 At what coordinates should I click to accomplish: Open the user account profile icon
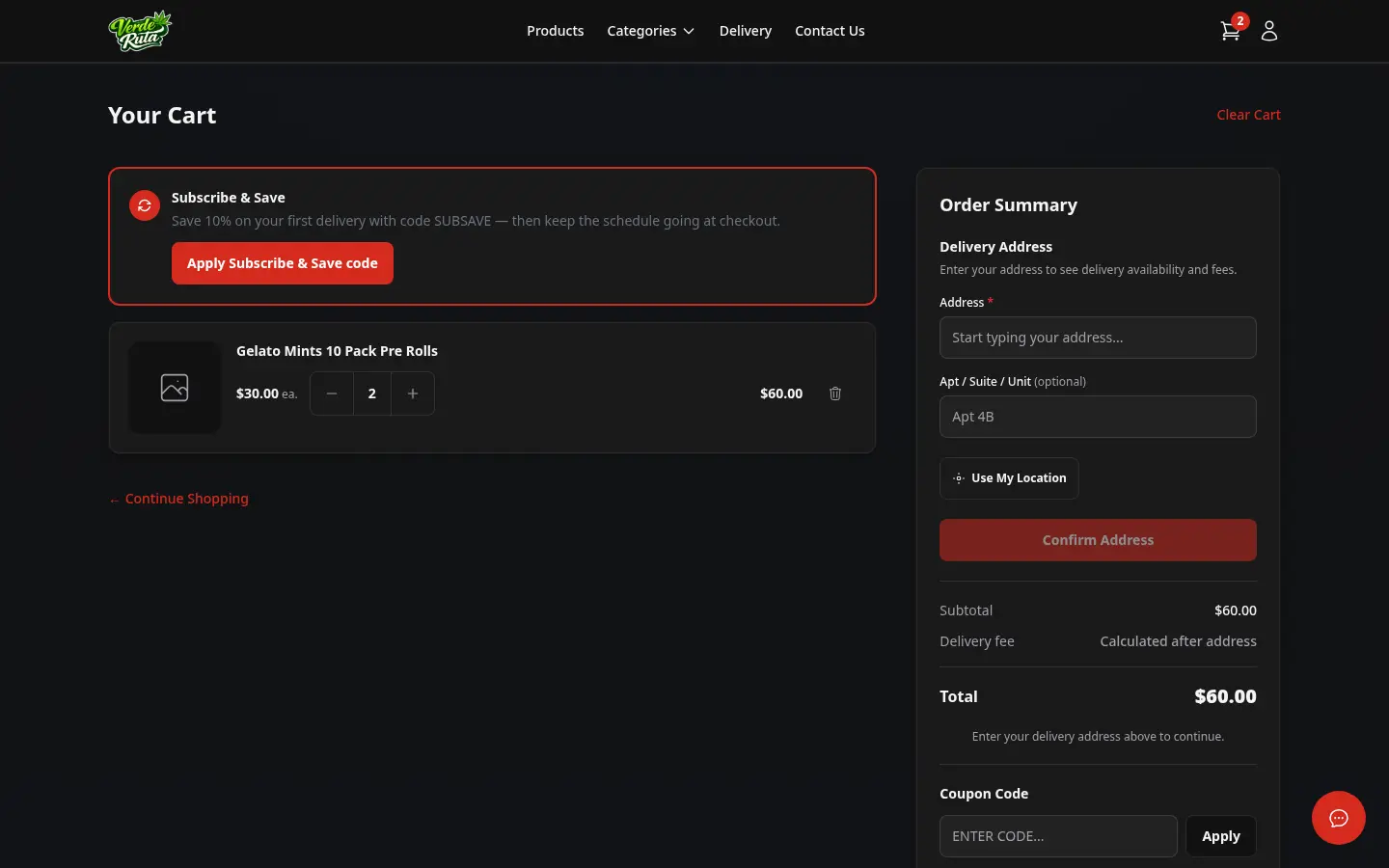[1269, 31]
